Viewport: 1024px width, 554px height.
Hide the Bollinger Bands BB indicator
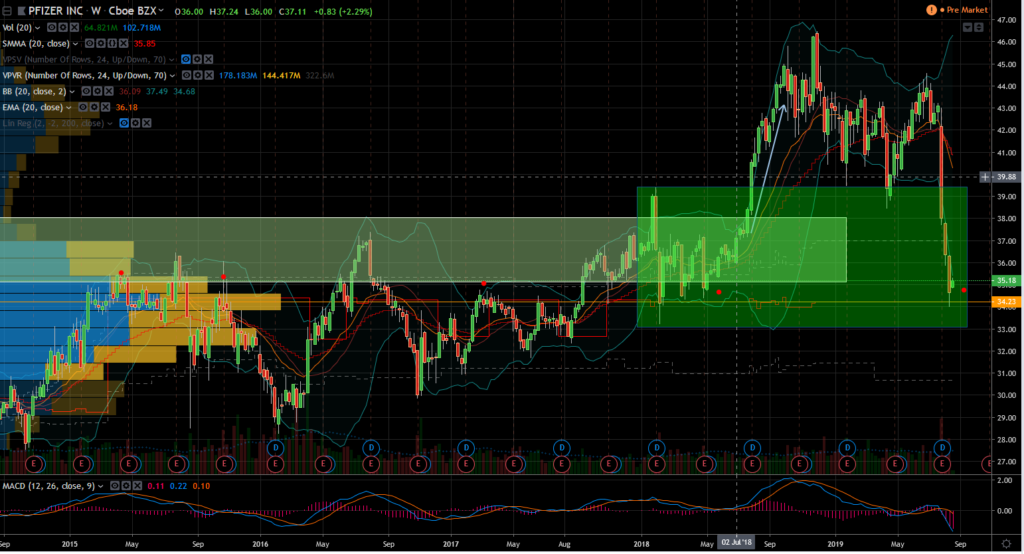tap(86, 91)
